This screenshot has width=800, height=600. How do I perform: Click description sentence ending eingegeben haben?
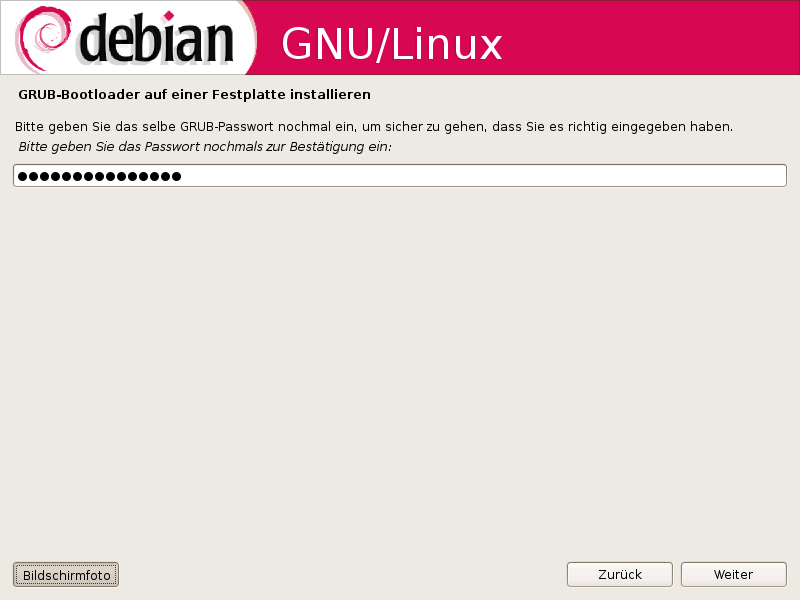(374, 127)
